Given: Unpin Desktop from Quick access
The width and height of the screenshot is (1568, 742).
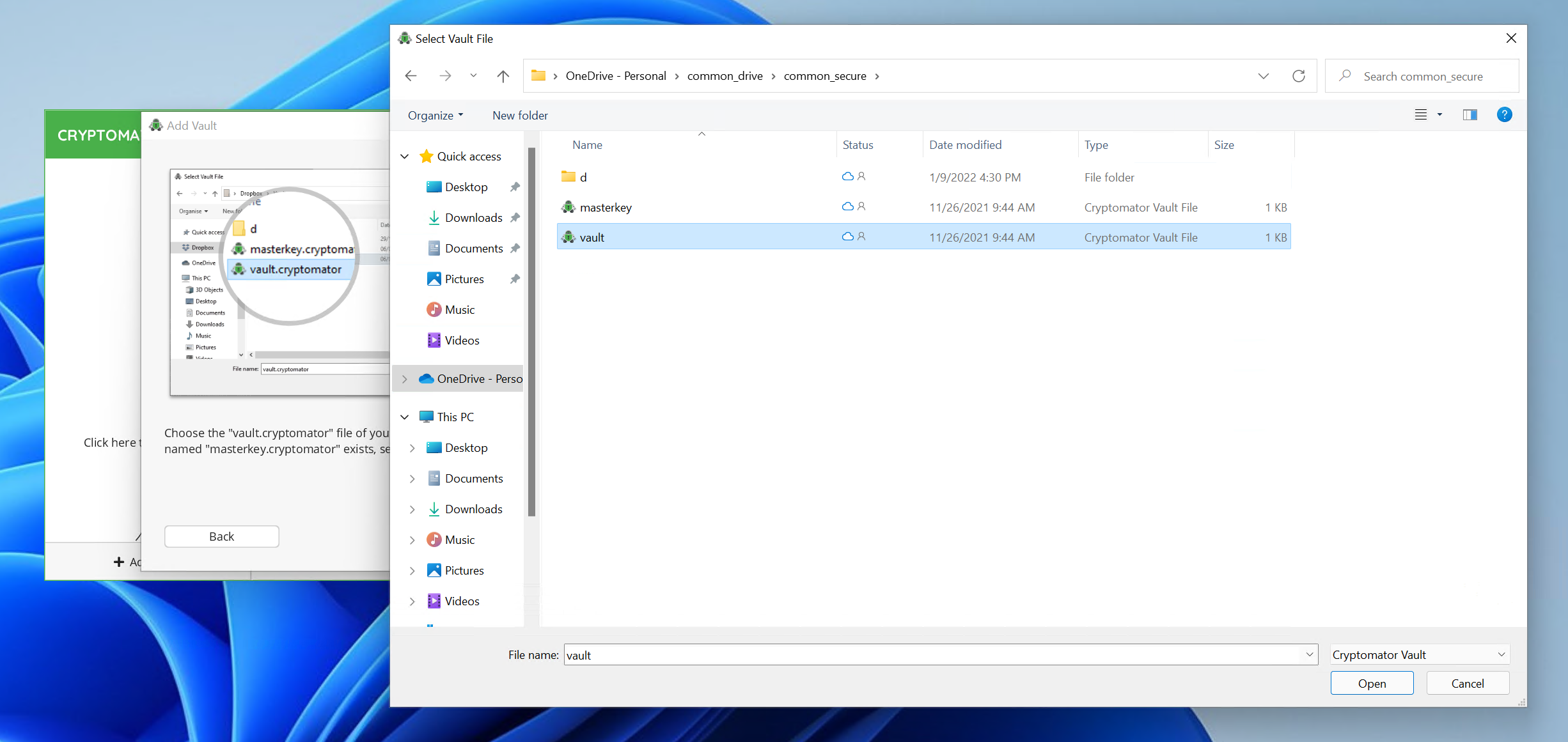Looking at the screenshot, I should (x=515, y=187).
